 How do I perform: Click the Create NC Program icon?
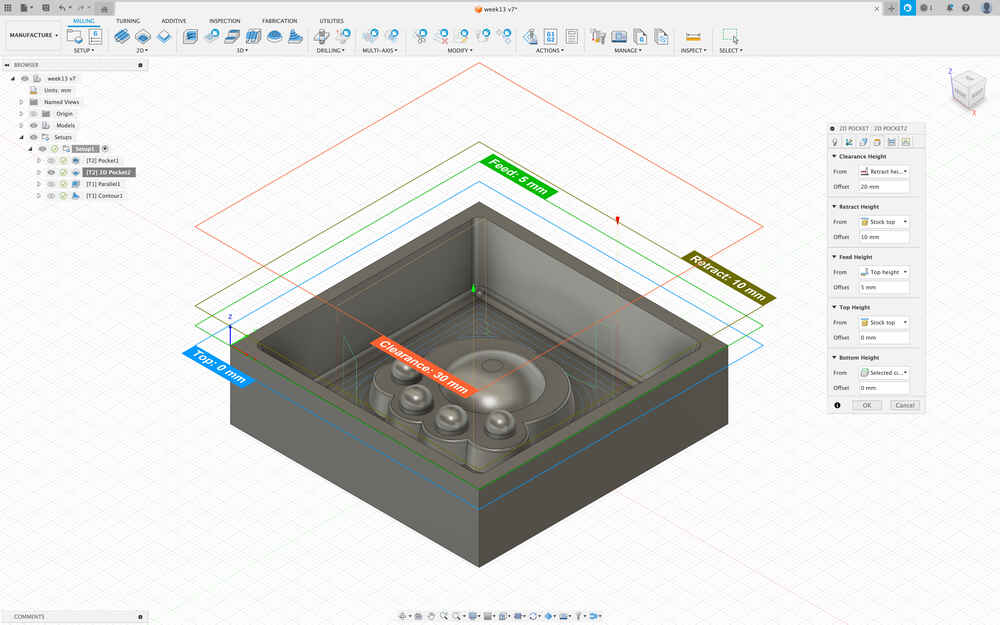[95, 36]
